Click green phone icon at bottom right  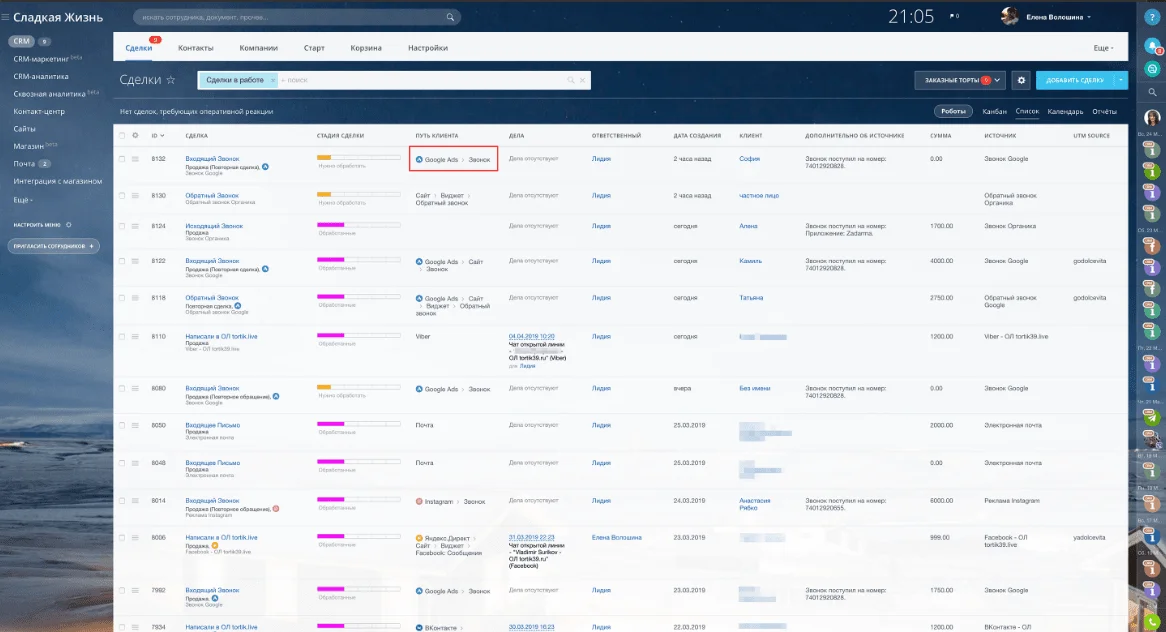point(1152,622)
